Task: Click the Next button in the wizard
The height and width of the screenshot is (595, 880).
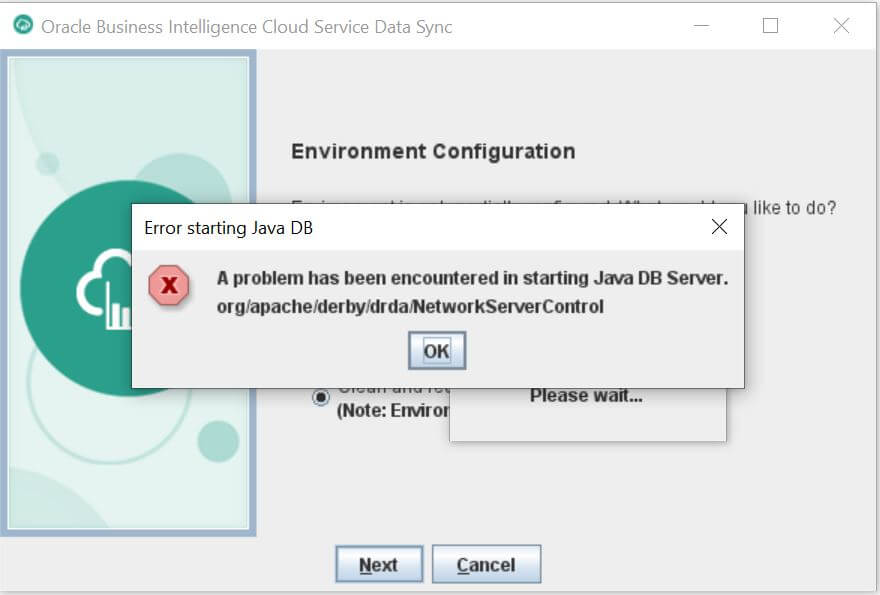Action: [x=379, y=564]
